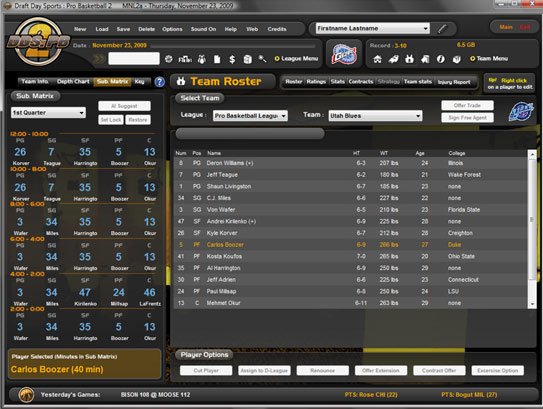Open the Ratings roster tab

[316, 82]
